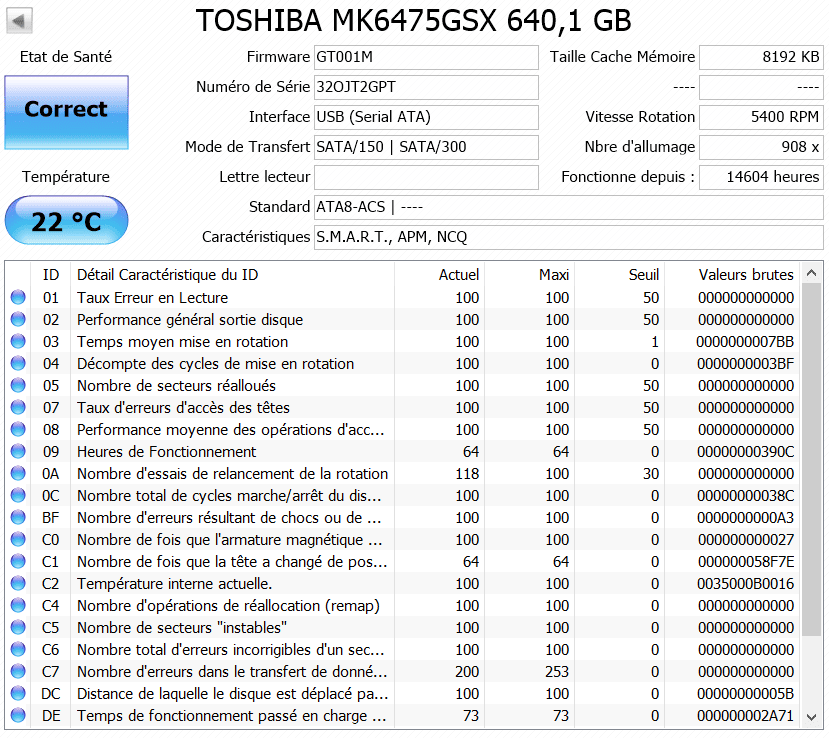Click the status orb for ID 01 row
This screenshot has width=829, height=738.
pyautogui.click(x=18, y=297)
